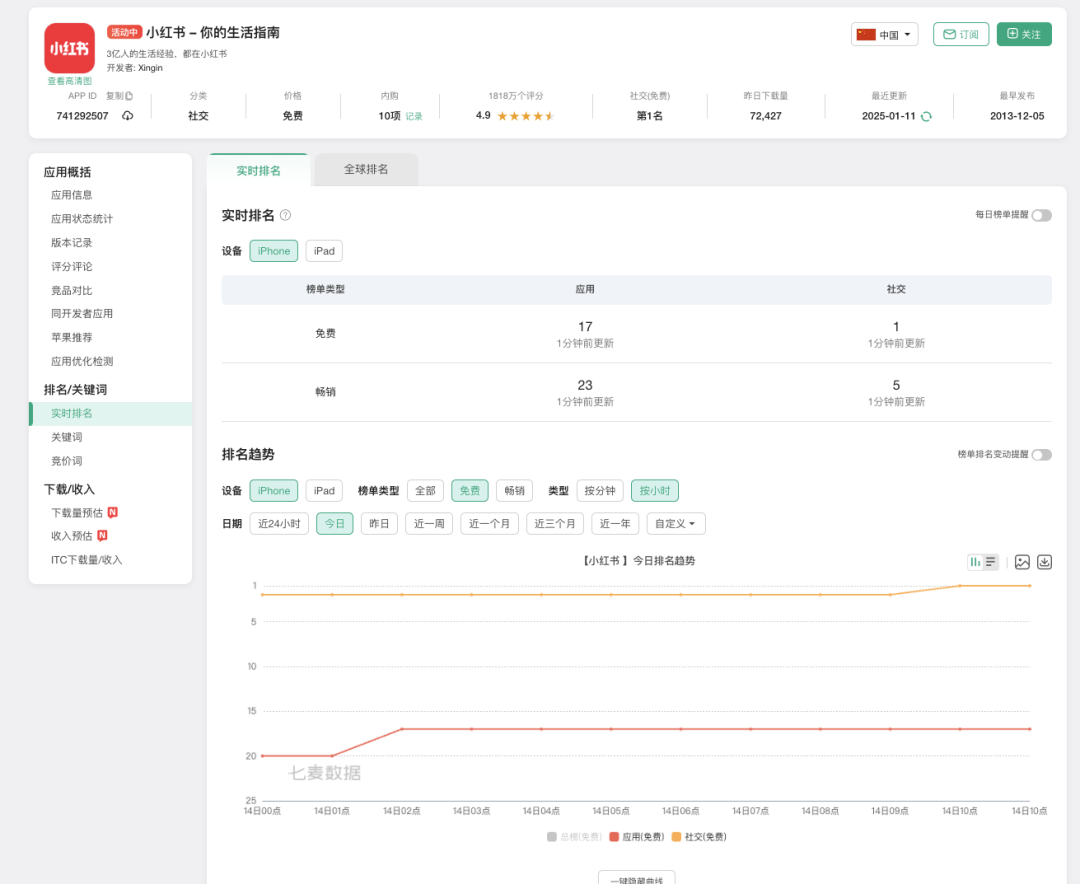The image size is (1080, 884).
Task: Open 关键词 in sidebar
Action: pyautogui.click(x=67, y=438)
